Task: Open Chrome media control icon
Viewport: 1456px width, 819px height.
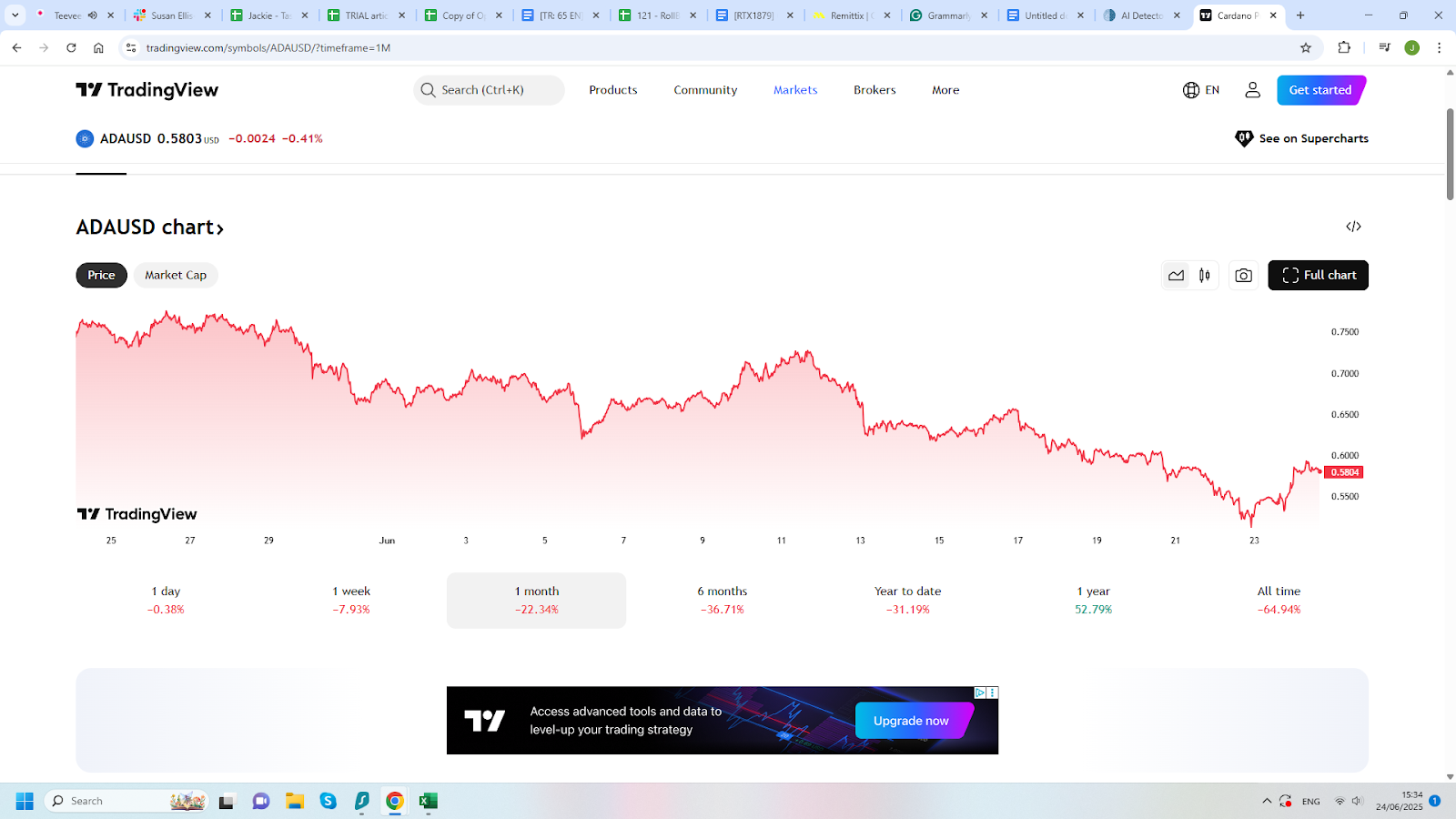Action: 1384,47
